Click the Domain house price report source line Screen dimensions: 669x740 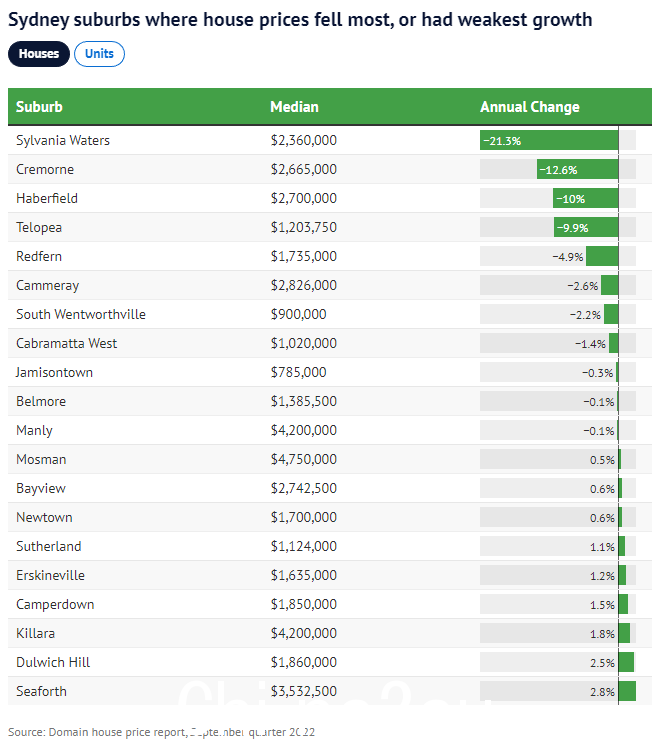[161, 732]
